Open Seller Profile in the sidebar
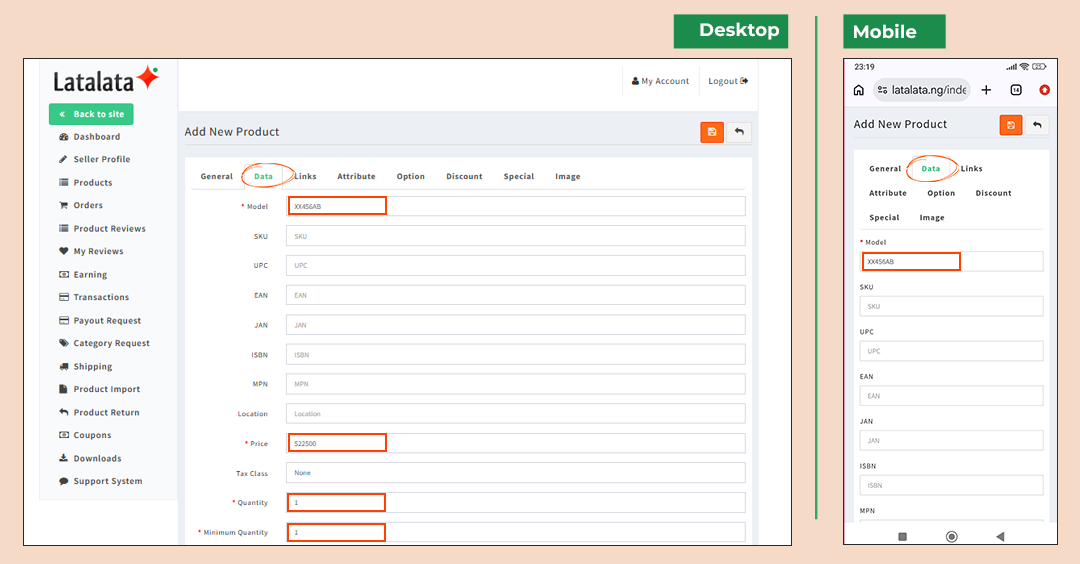This screenshot has width=1080, height=564. point(94,159)
